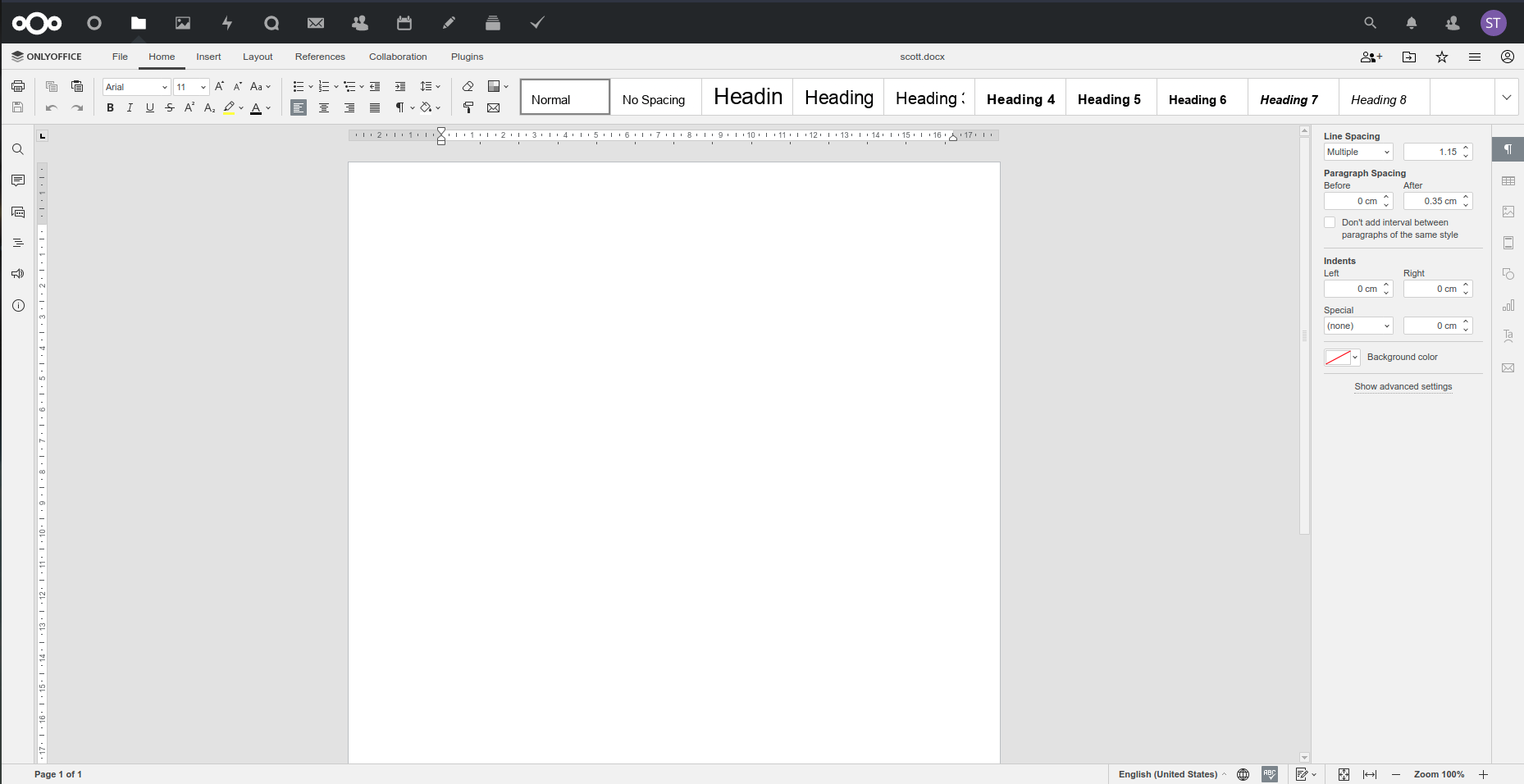Image resolution: width=1524 pixels, height=784 pixels.
Task: Switch to the Collaboration tab
Action: tap(398, 57)
